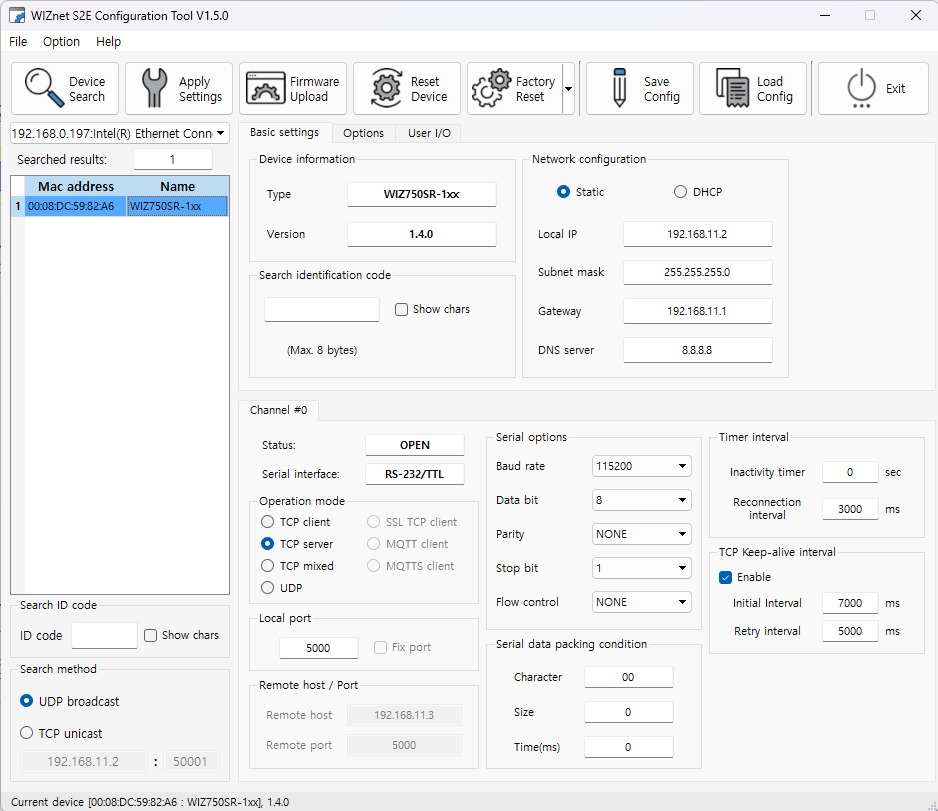Select device row with MAC 00:08:DC:59:82:A6
Screen dimensions: 938x811
click(x=75, y=206)
